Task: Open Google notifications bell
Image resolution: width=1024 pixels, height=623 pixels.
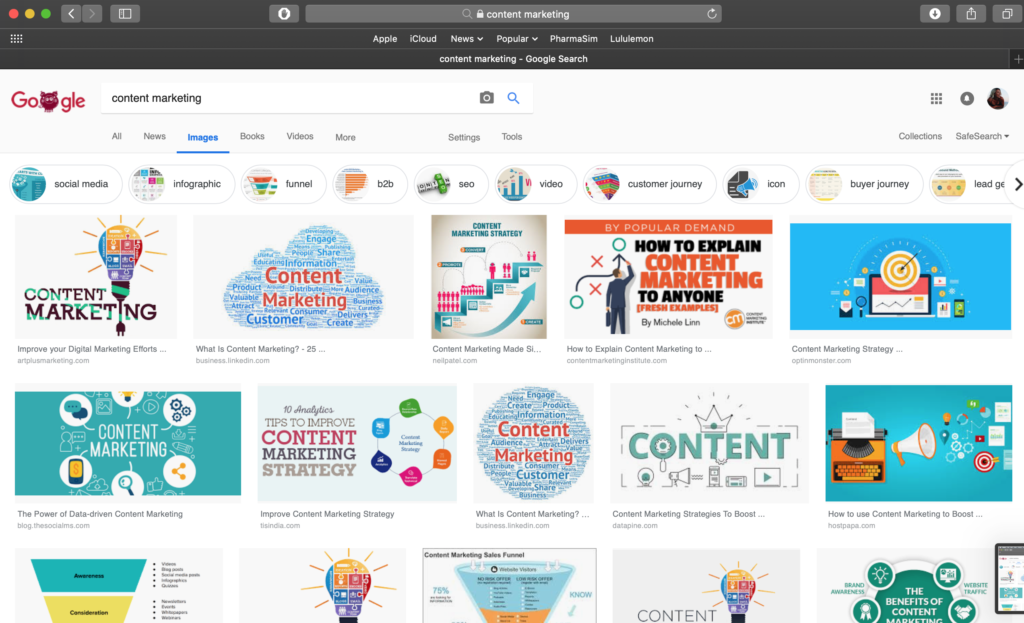Action: point(967,99)
